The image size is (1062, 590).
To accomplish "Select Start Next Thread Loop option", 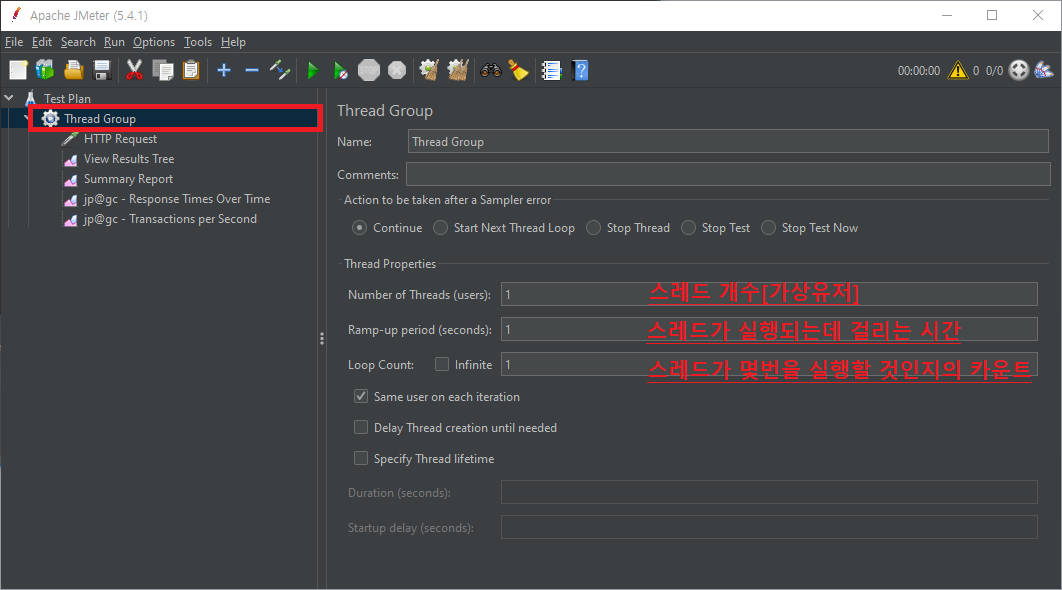I will [440, 228].
